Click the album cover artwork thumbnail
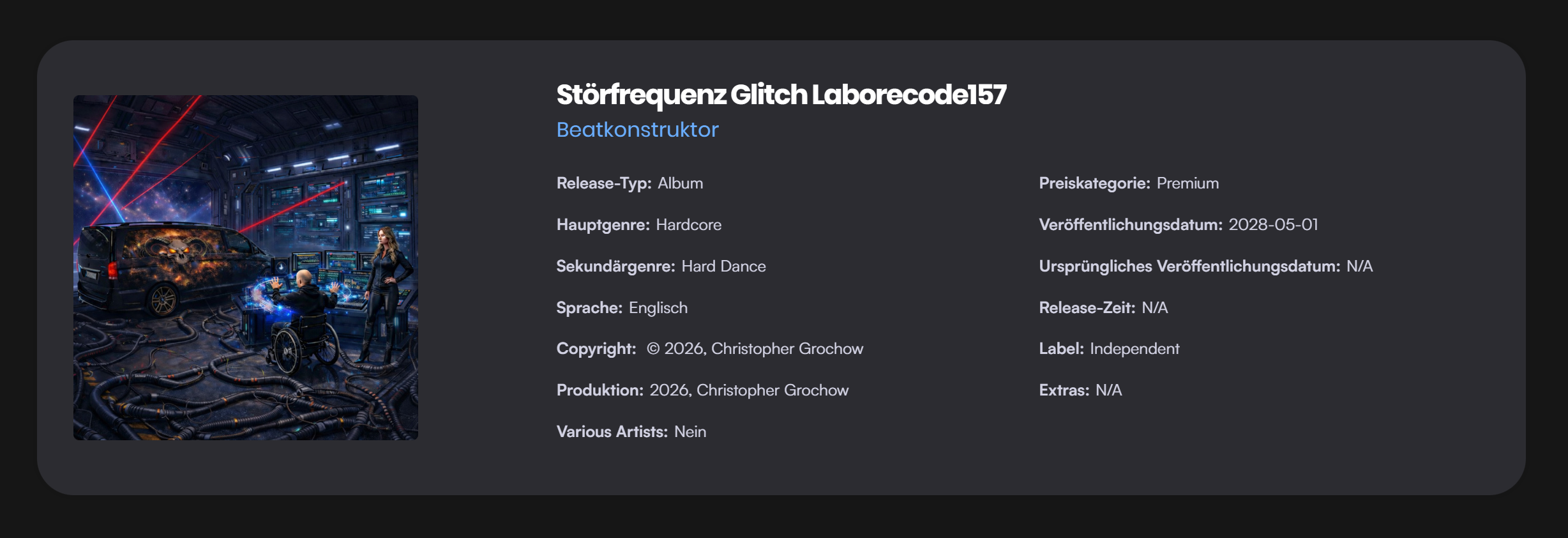This screenshot has width=1568, height=538. pyautogui.click(x=246, y=268)
